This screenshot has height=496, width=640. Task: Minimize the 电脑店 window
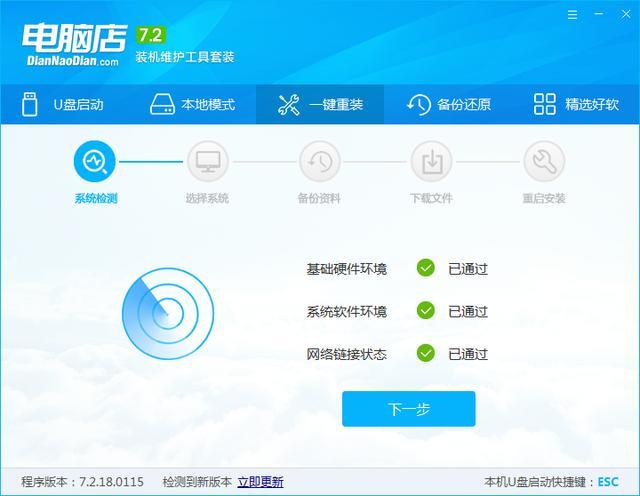(599, 14)
